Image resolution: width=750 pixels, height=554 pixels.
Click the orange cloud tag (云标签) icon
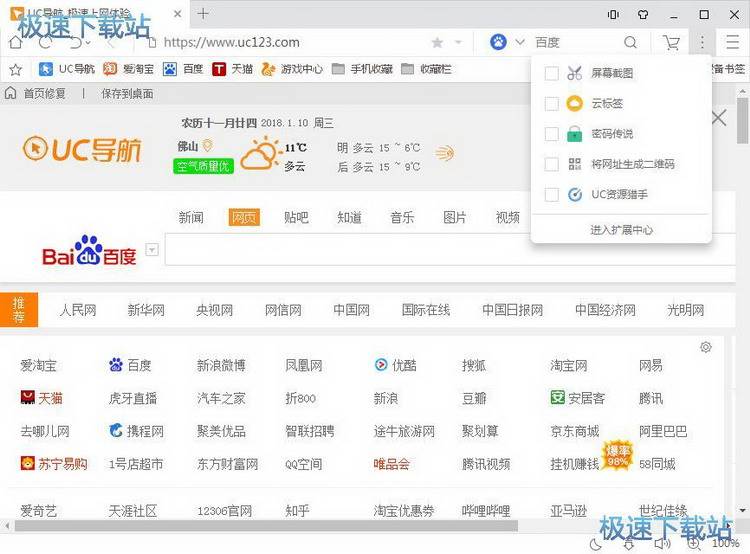pyautogui.click(x=574, y=103)
